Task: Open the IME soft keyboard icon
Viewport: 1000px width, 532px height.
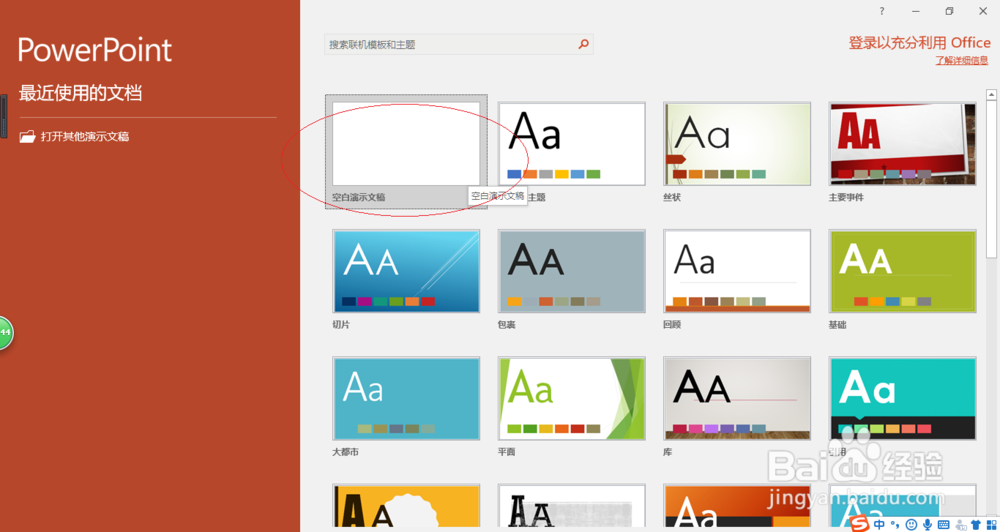Action: (x=943, y=525)
